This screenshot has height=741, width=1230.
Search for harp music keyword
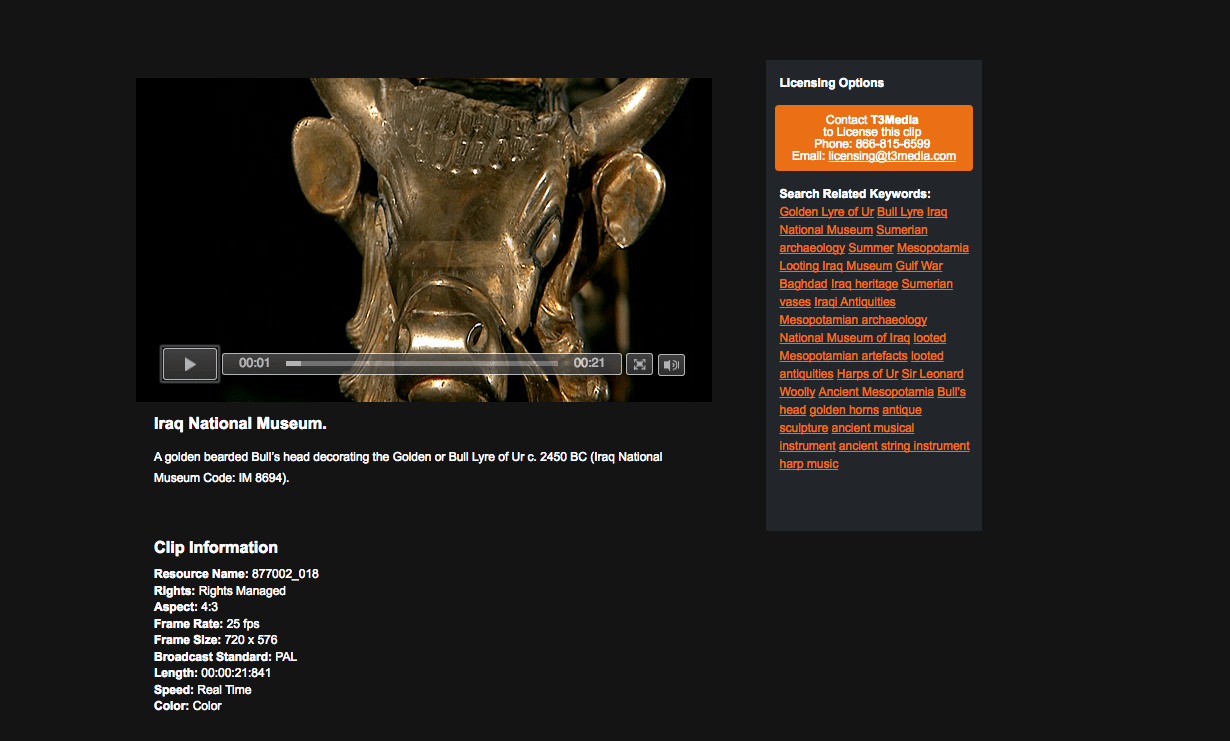click(809, 464)
